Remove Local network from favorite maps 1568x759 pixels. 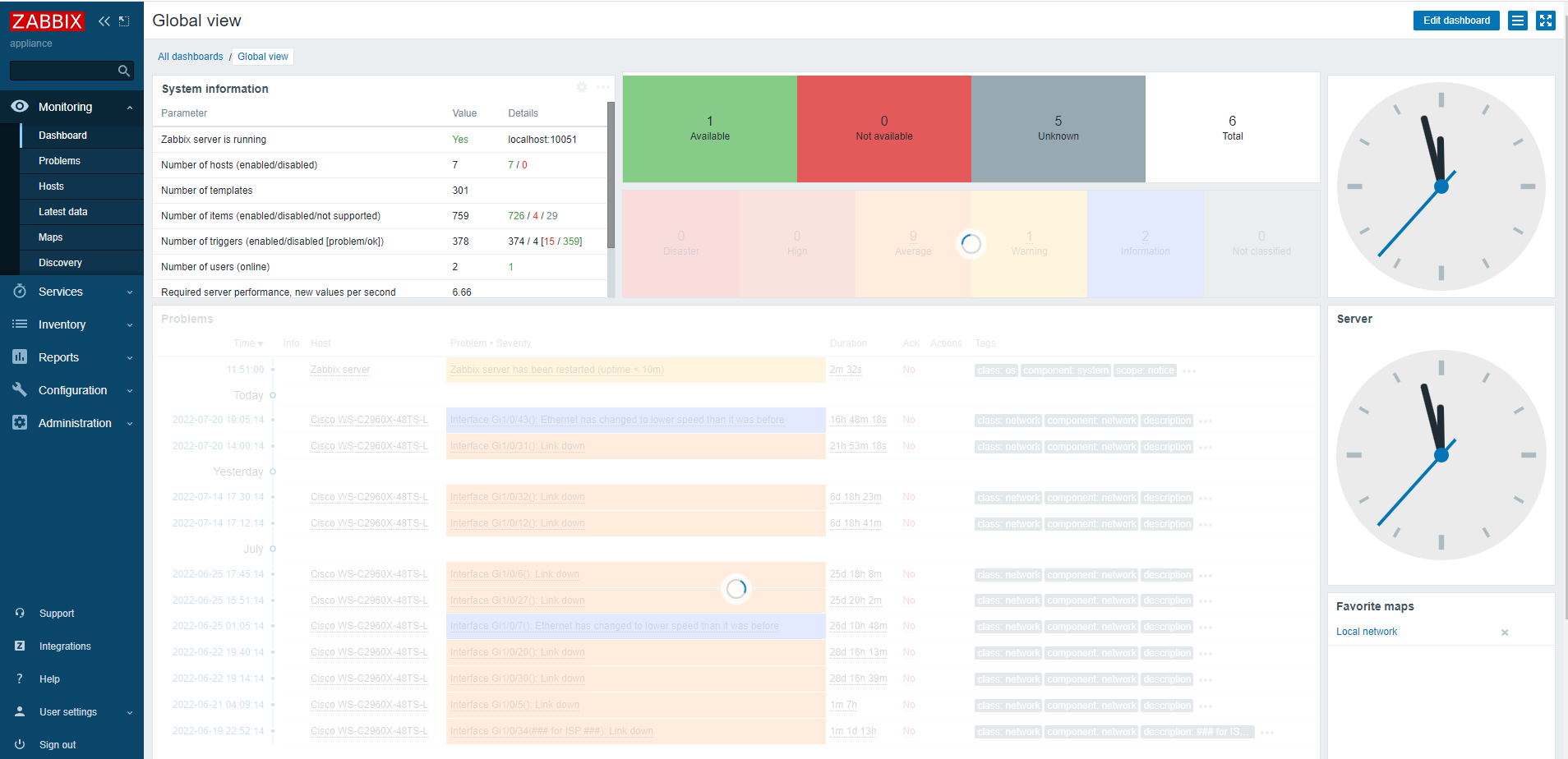click(1505, 632)
